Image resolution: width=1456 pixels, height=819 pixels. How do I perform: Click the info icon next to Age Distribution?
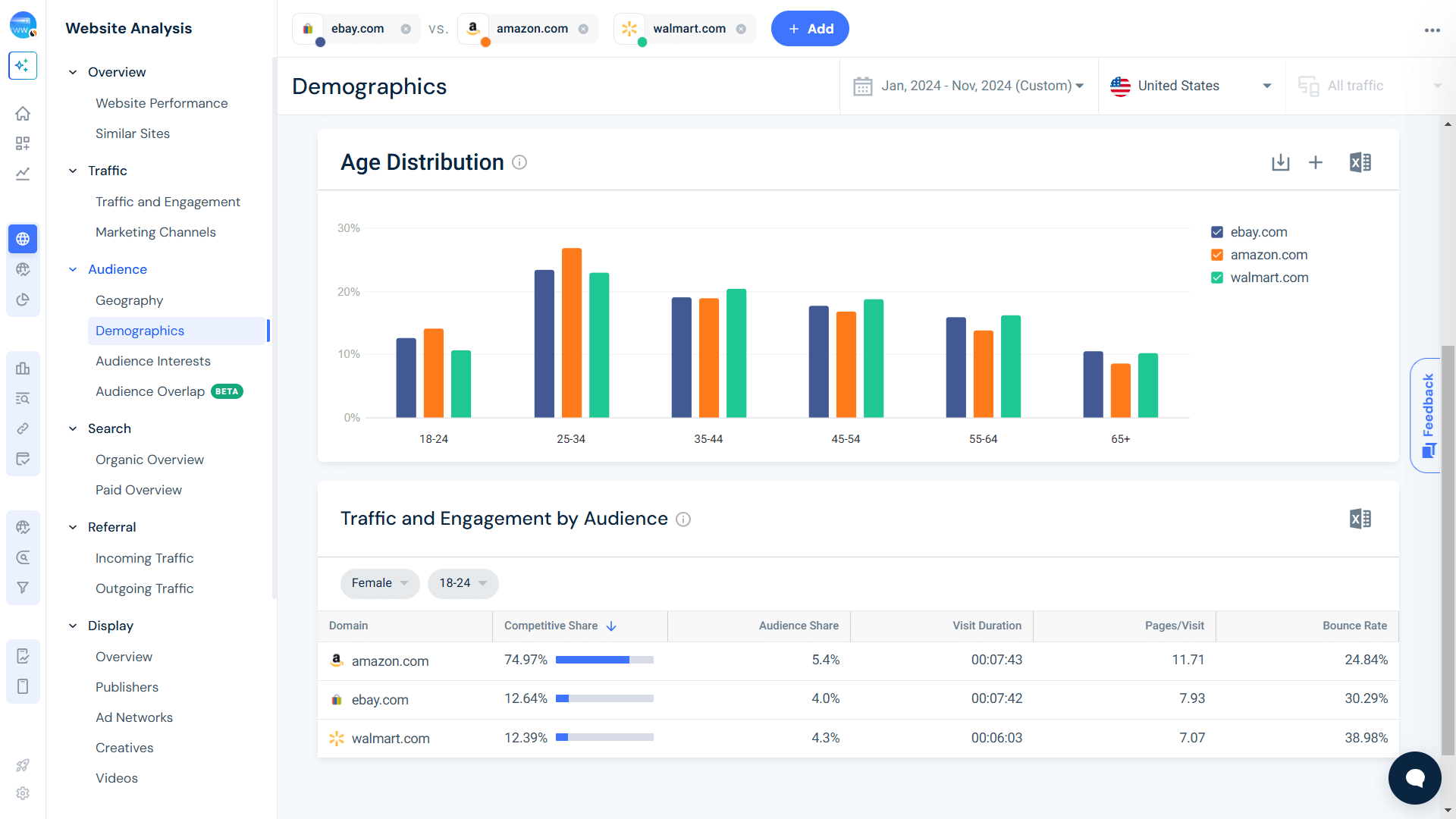[520, 162]
